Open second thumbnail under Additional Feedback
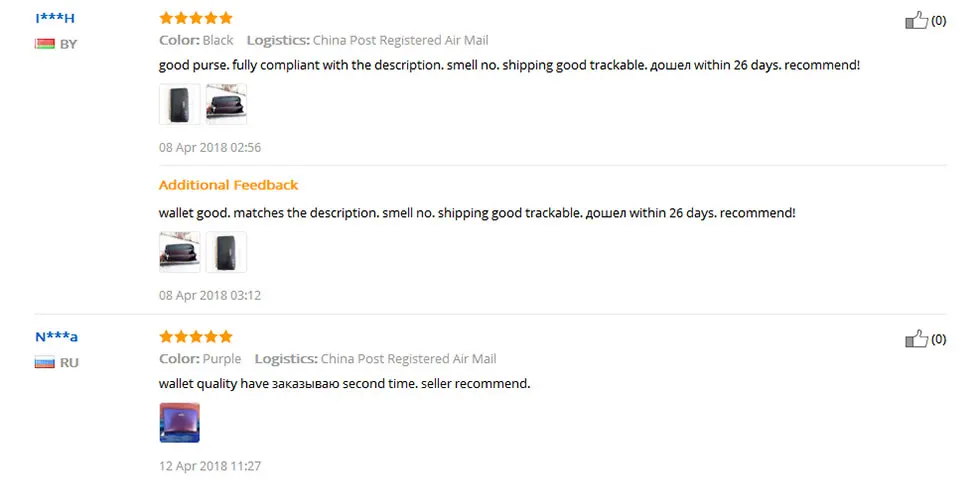The width and height of the screenshot is (980, 485). click(x=226, y=252)
